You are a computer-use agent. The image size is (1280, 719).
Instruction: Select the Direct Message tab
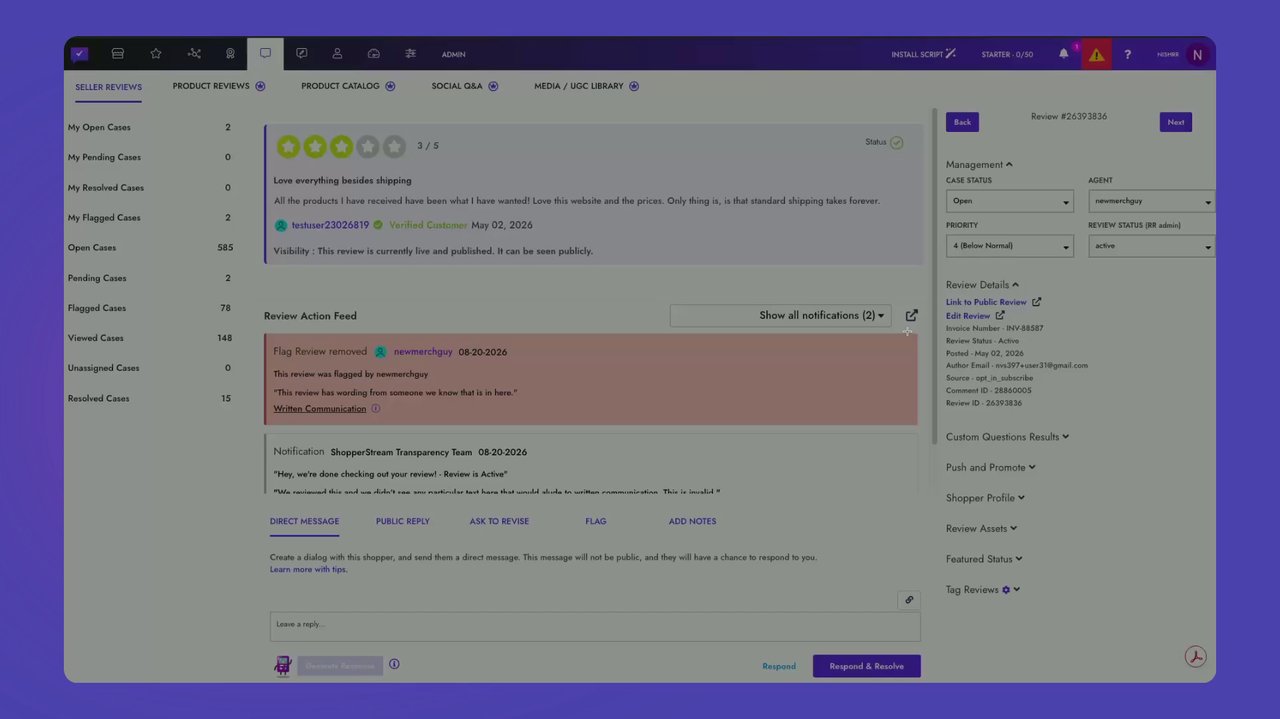304,521
